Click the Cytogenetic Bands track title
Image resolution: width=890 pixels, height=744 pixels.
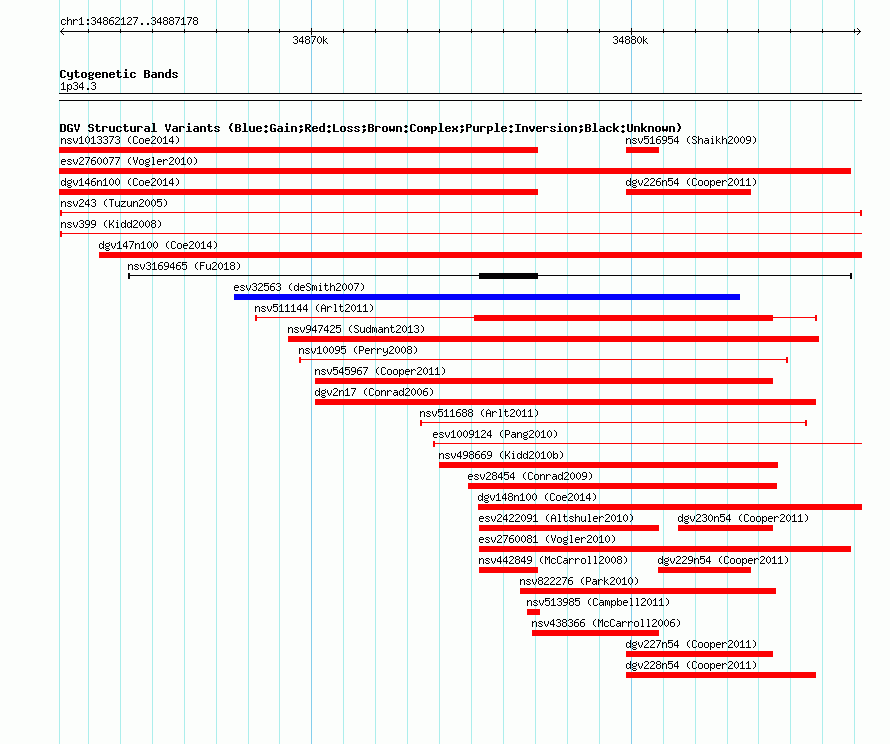click(119, 74)
